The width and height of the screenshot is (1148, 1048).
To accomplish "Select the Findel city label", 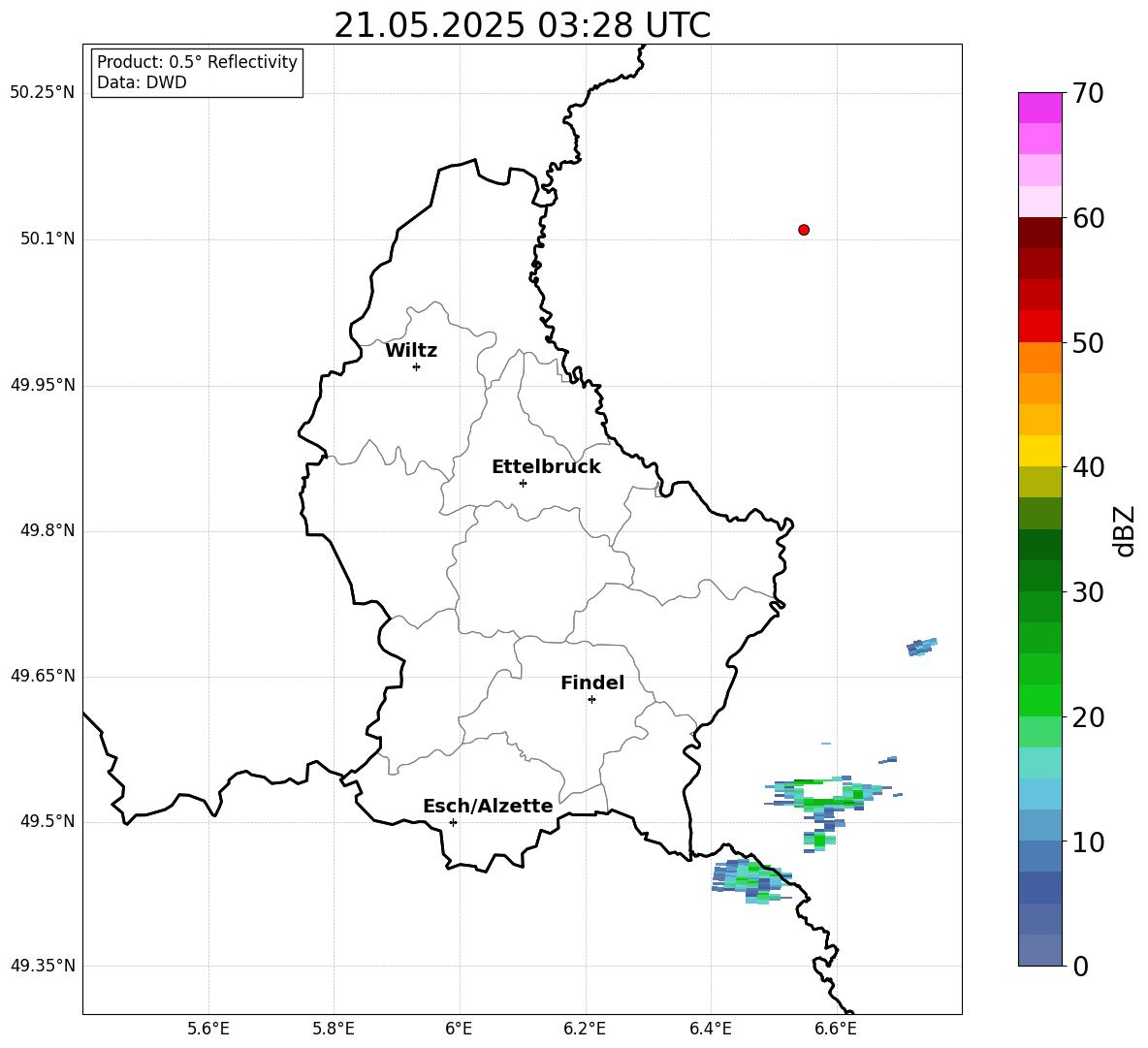I will pyautogui.click(x=592, y=683).
